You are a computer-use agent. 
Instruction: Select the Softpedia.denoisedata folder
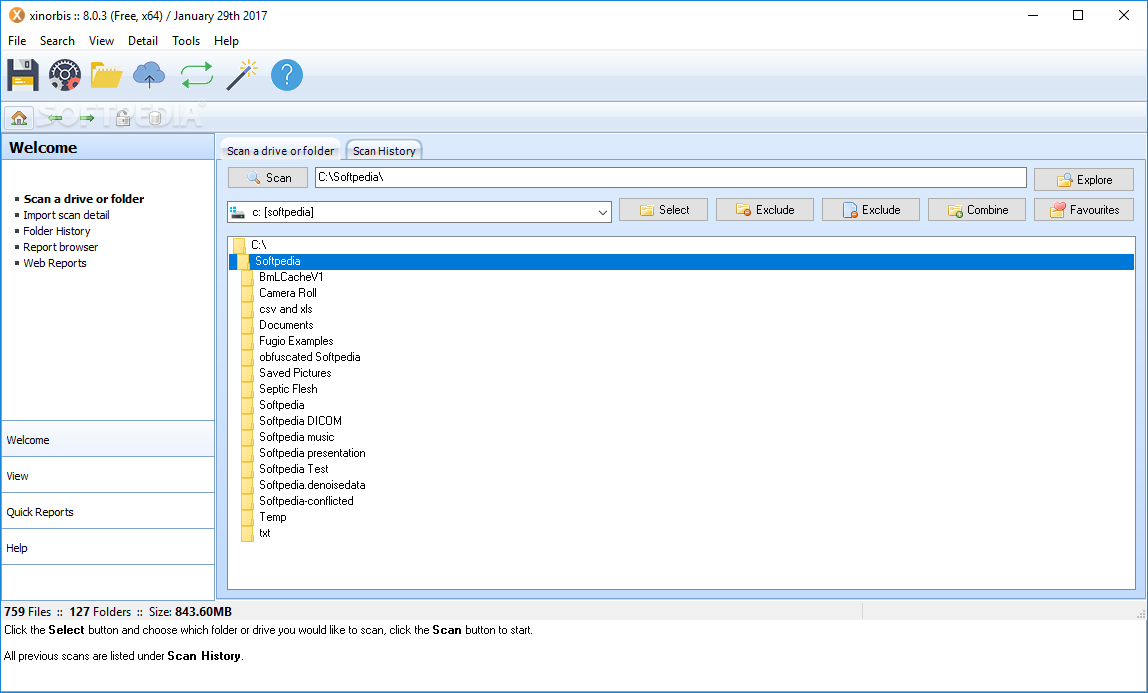312,485
